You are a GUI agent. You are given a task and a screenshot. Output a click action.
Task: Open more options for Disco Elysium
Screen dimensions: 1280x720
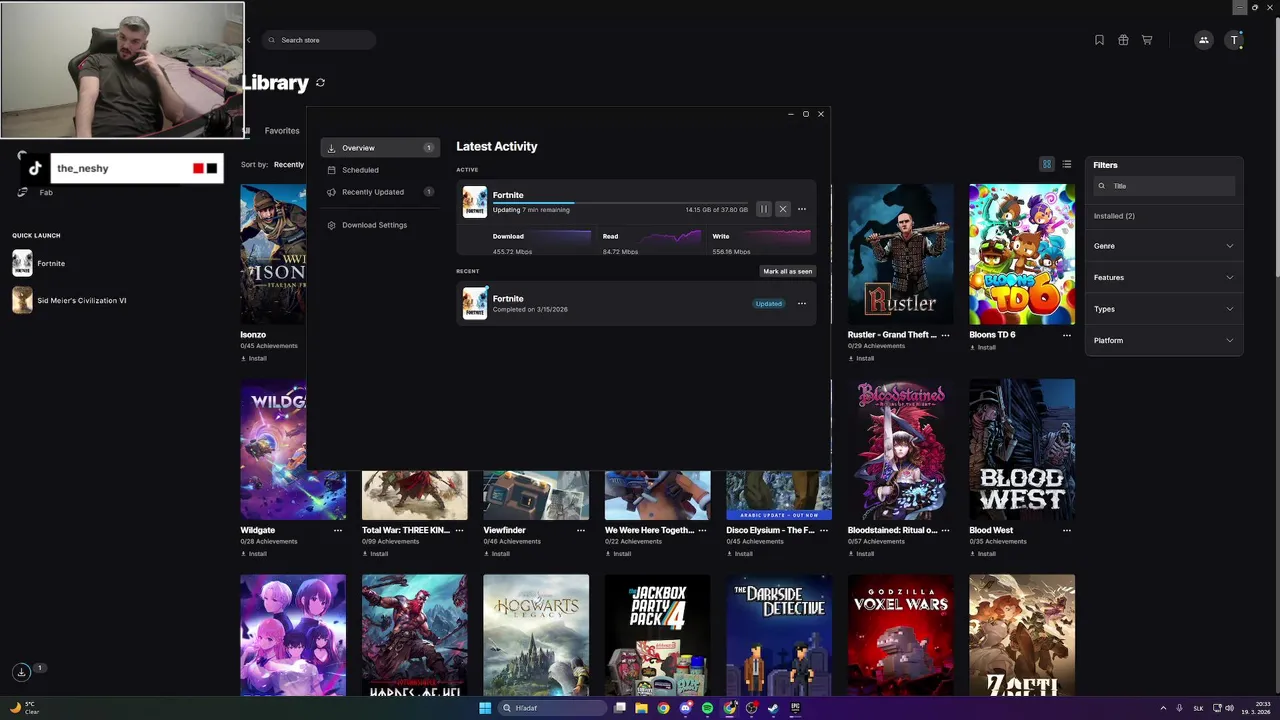(824, 530)
